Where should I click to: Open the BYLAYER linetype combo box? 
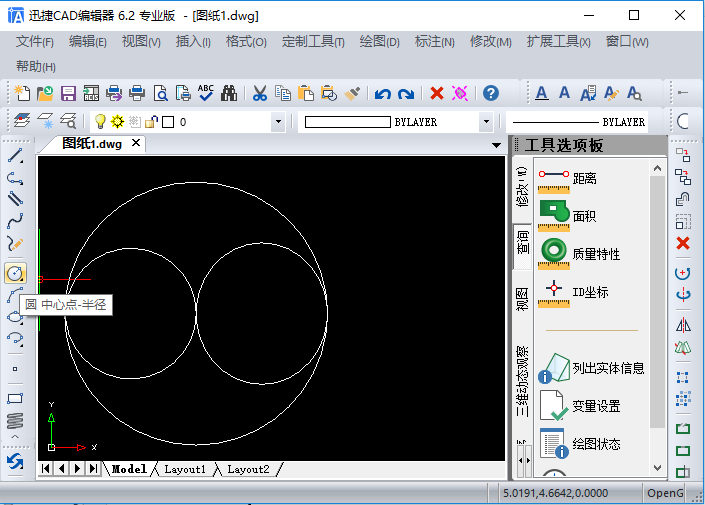(x=578, y=122)
